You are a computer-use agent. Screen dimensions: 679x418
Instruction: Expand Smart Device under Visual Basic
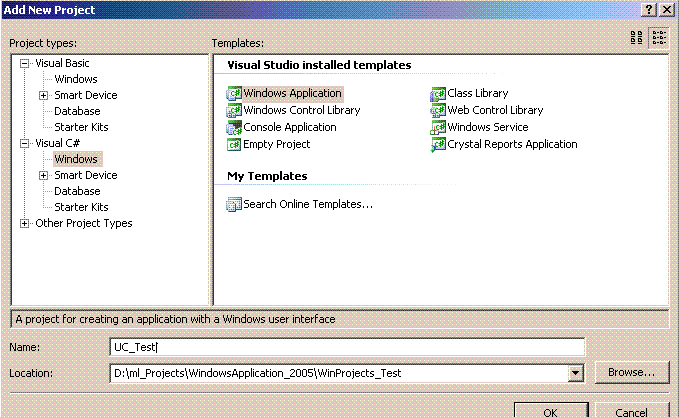tap(43, 95)
